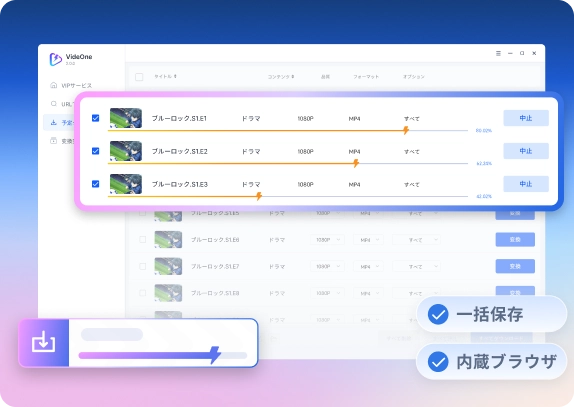Open the MP4 format dropdown for S1.E6

tap(368, 240)
